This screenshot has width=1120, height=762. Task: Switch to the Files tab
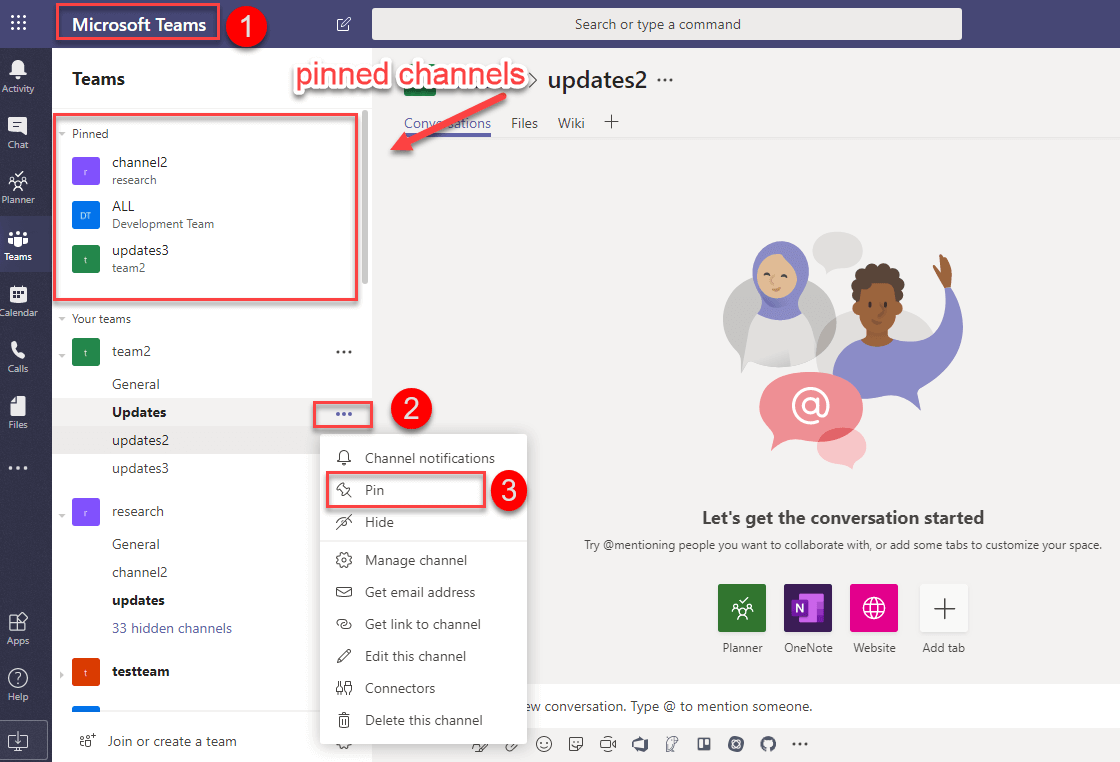pyautogui.click(x=524, y=123)
